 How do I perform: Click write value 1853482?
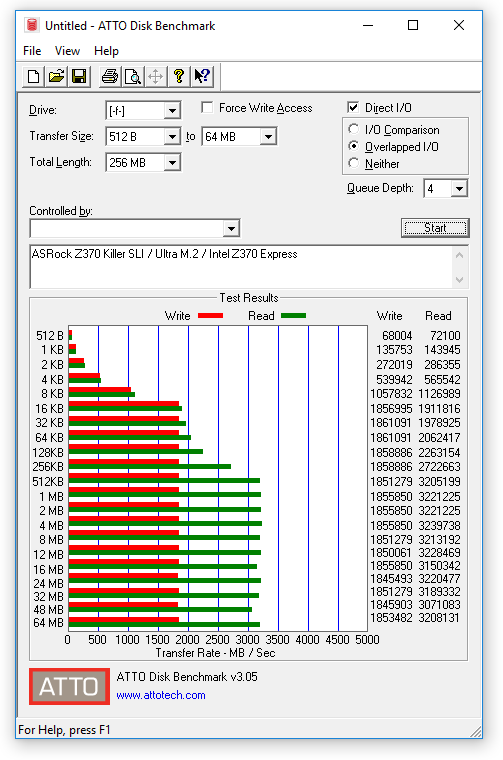tap(391, 618)
